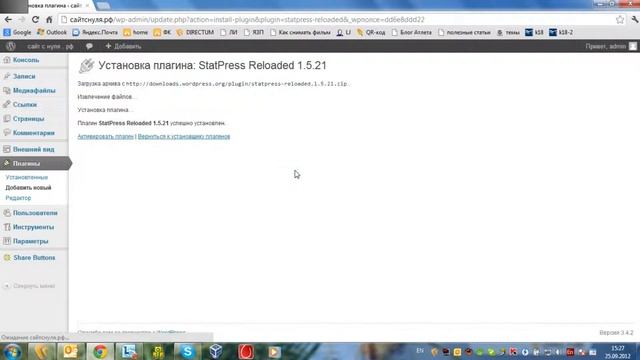Open the Внешний вид menu item
This screenshot has height=360, width=640.
tap(34, 149)
